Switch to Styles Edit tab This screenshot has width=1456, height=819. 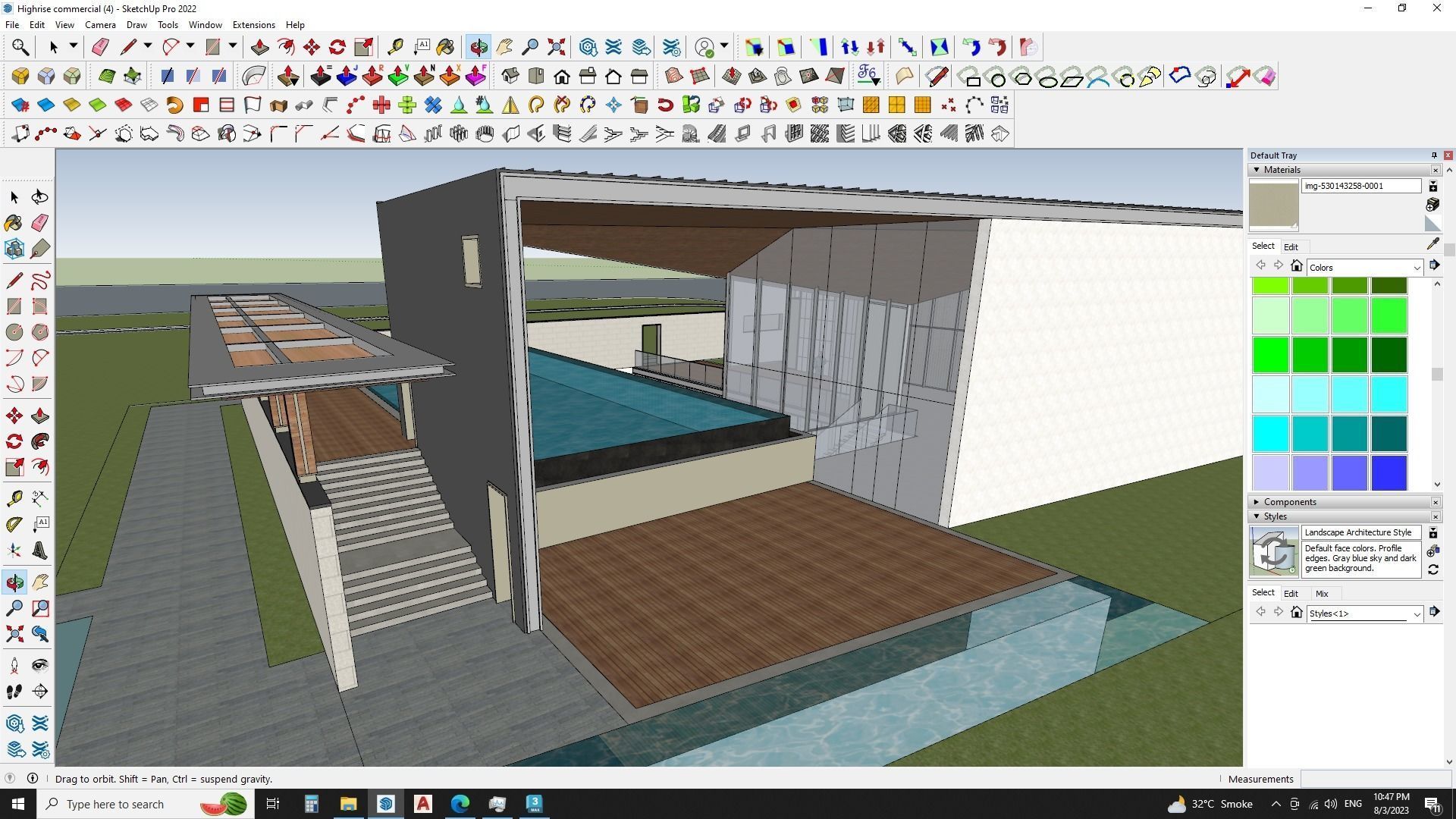[x=1291, y=594]
